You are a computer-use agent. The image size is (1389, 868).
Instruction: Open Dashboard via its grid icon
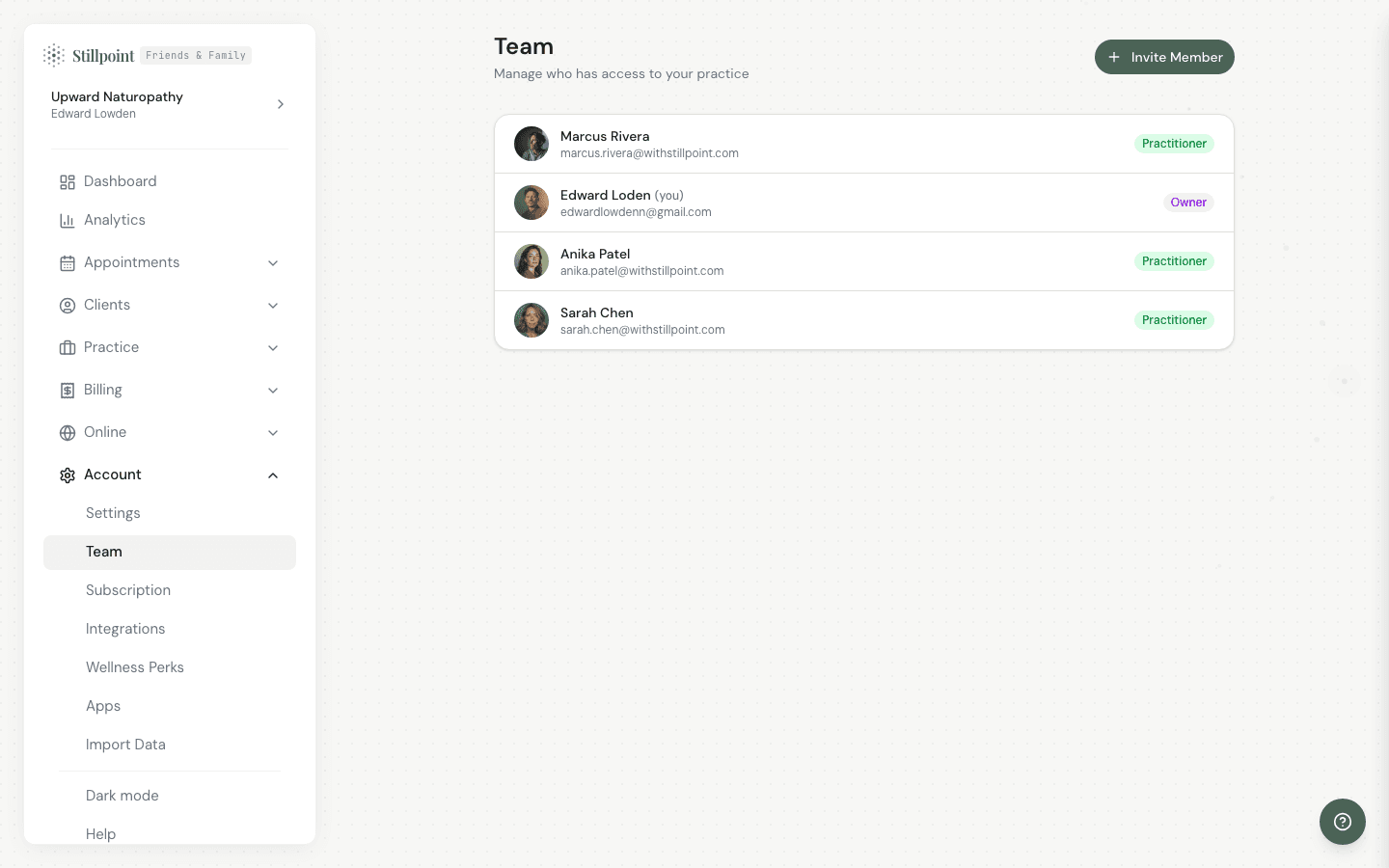tap(68, 182)
